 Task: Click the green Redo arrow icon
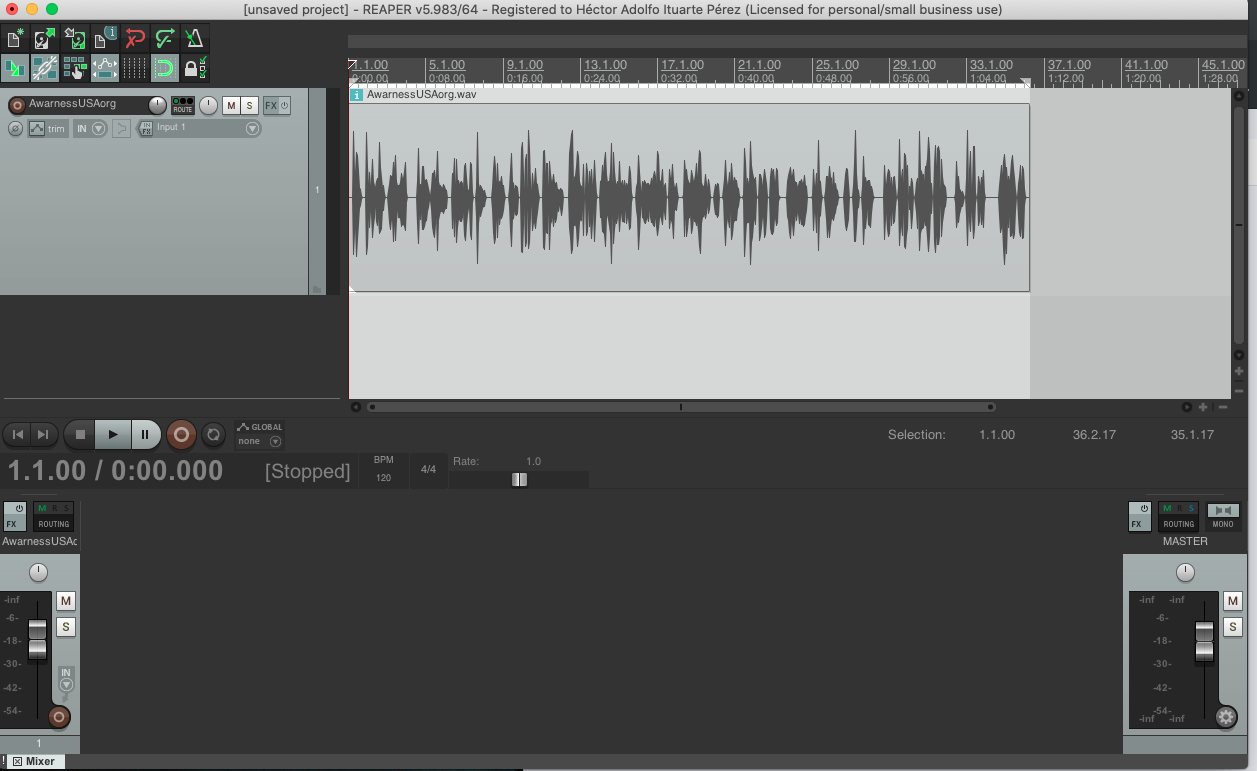coord(165,39)
